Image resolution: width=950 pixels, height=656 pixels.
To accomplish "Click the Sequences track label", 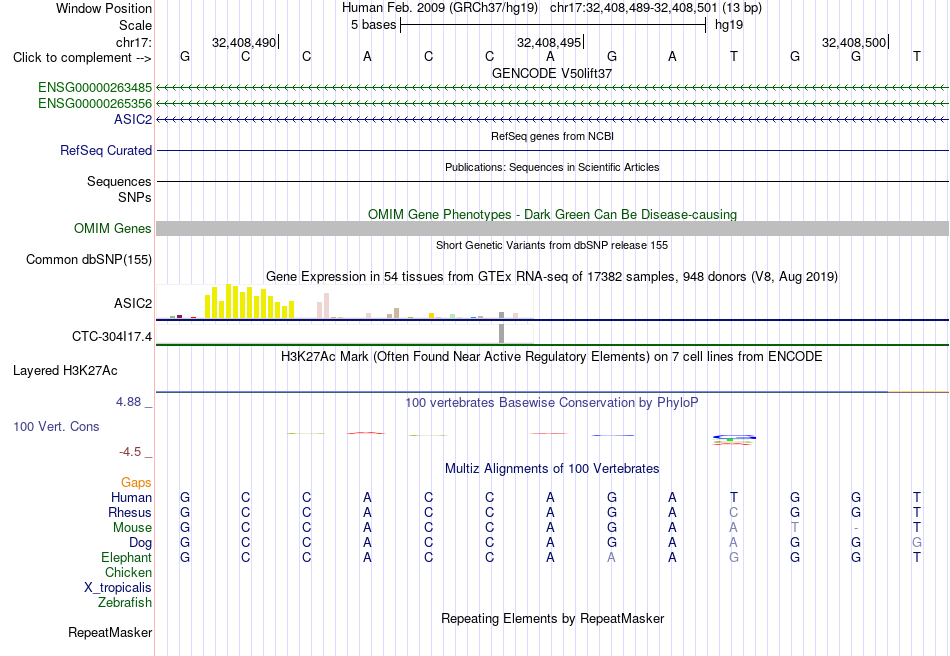I will point(119,181).
